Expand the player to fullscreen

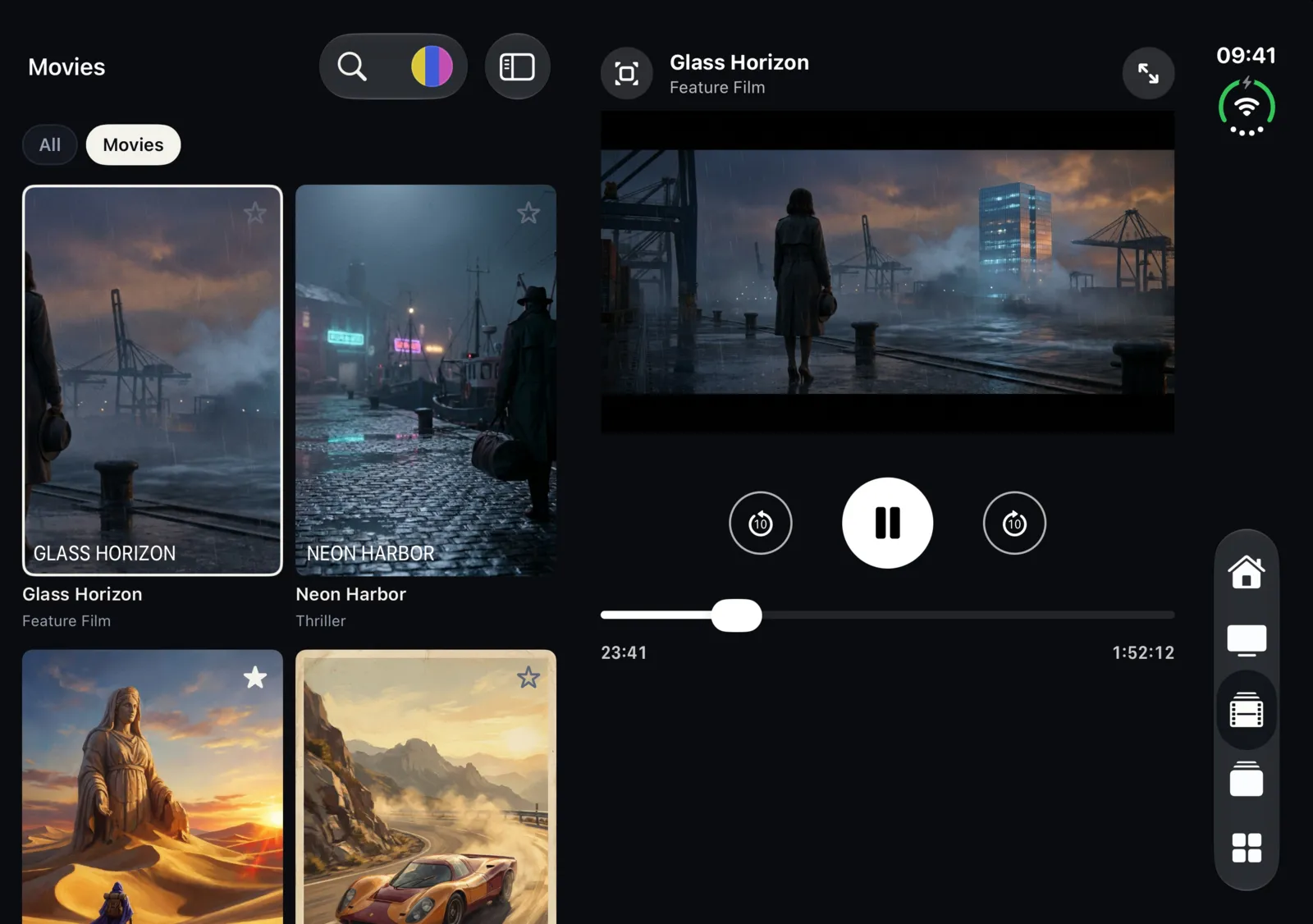(1148, 74)
